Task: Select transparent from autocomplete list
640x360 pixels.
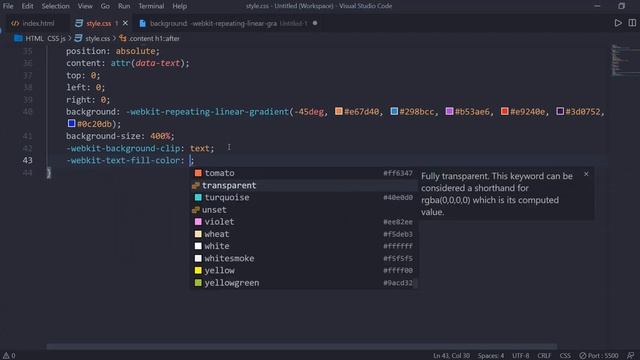Action: [304, 185]
